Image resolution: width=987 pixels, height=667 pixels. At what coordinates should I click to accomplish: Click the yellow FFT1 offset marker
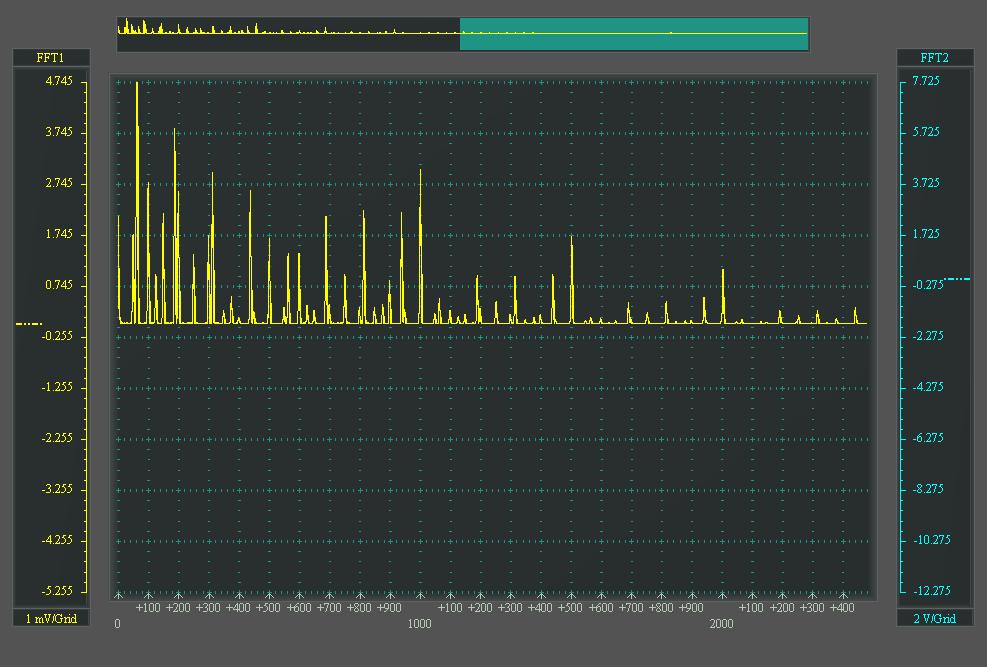[x=28, y=324]
